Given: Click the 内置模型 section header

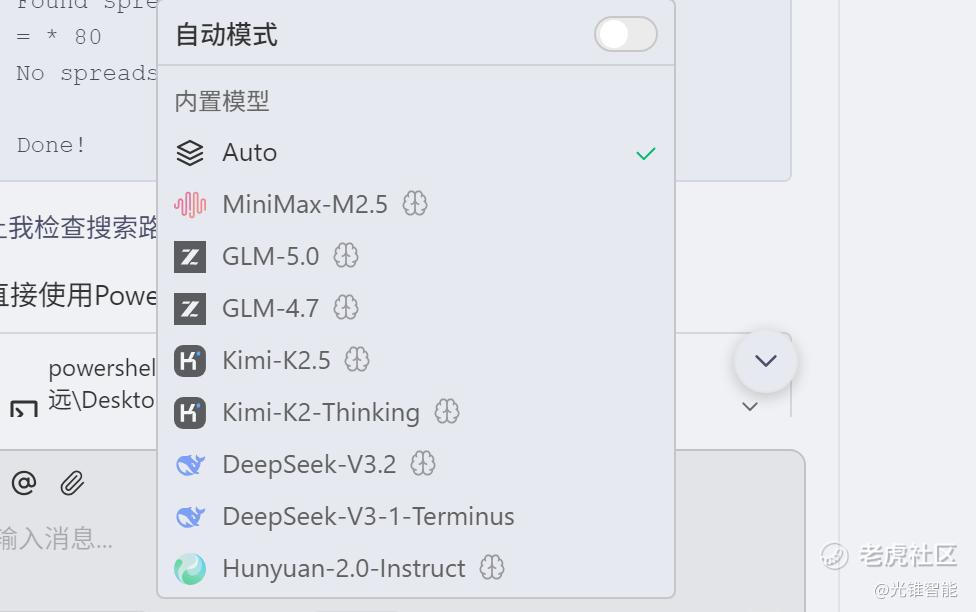Looking at the screenshot, I should (222, 101).
